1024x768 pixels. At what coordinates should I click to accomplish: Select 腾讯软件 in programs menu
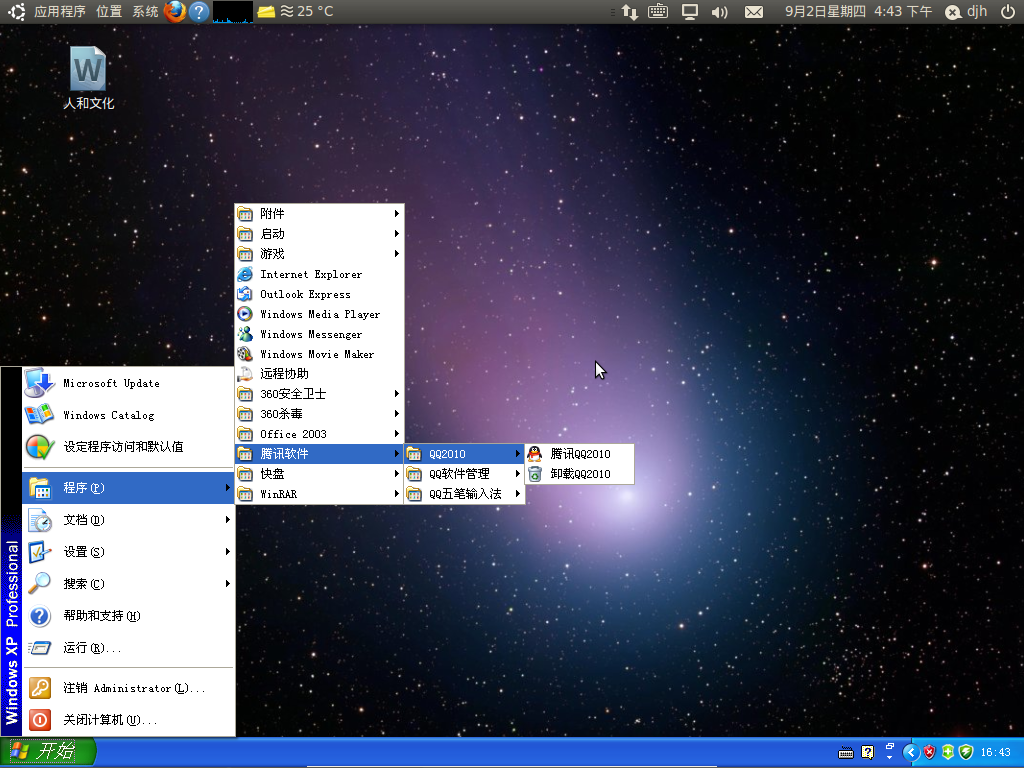pyautogui.click(x=319, y=454)
